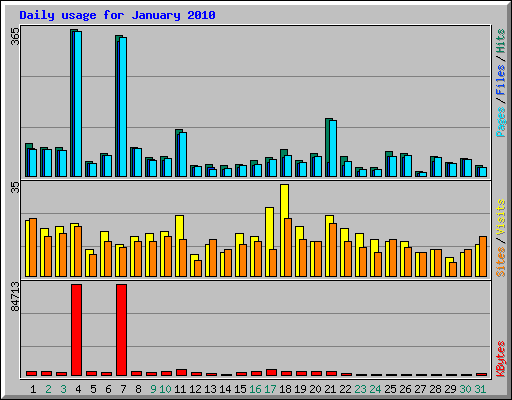The width and height of the screenshot is (512, 400).
Task: Click the KBytes legend label
Action: [x=501, y=359]
